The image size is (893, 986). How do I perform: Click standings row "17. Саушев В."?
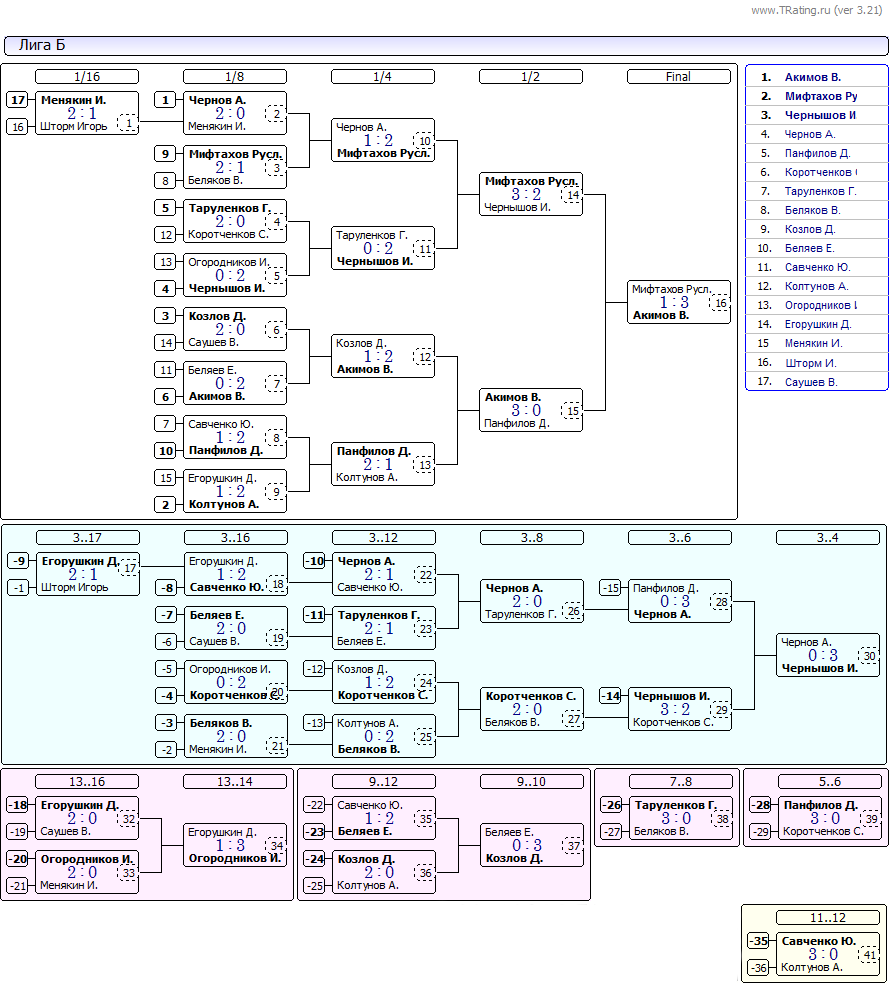pos(816,382)
